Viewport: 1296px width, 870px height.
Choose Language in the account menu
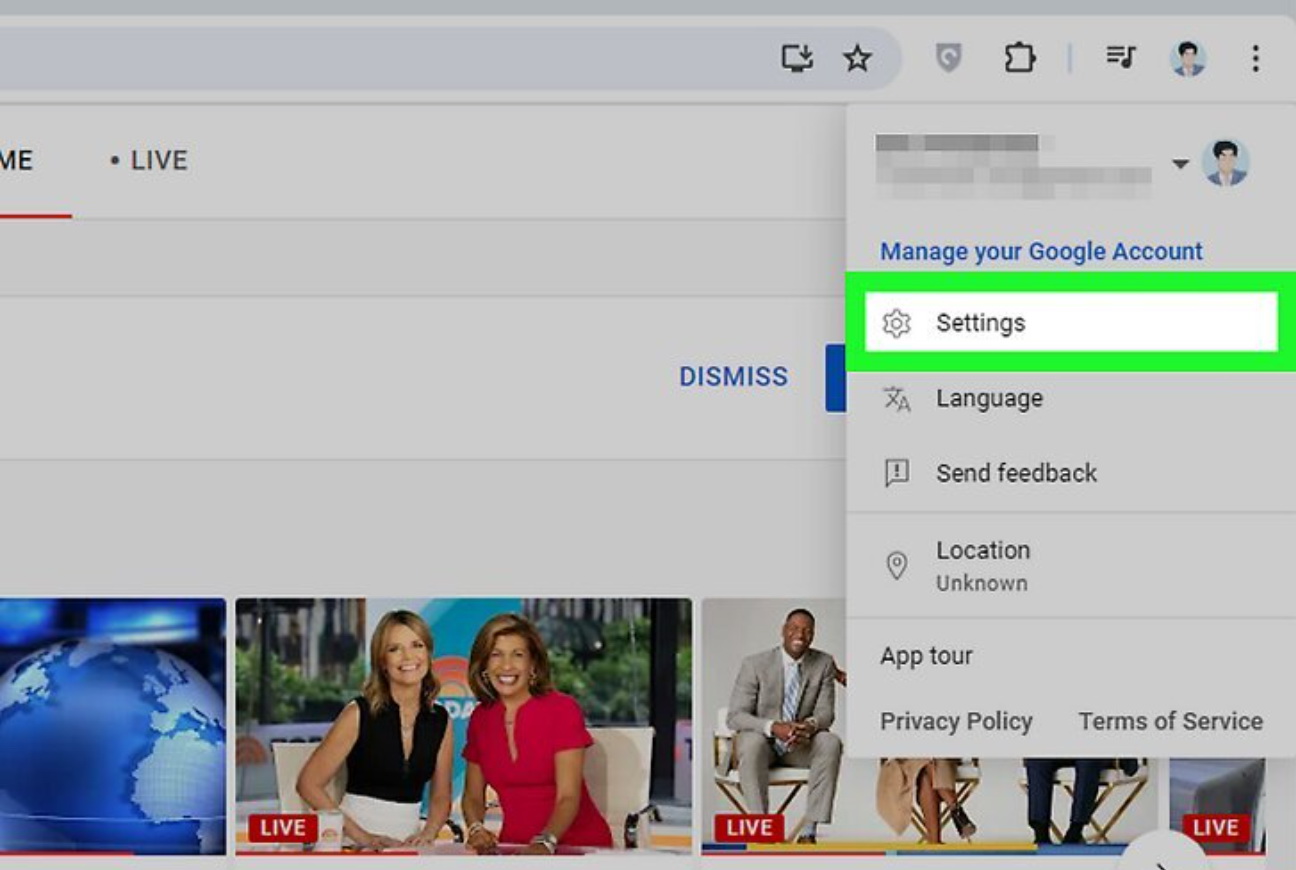click(988, 398)
